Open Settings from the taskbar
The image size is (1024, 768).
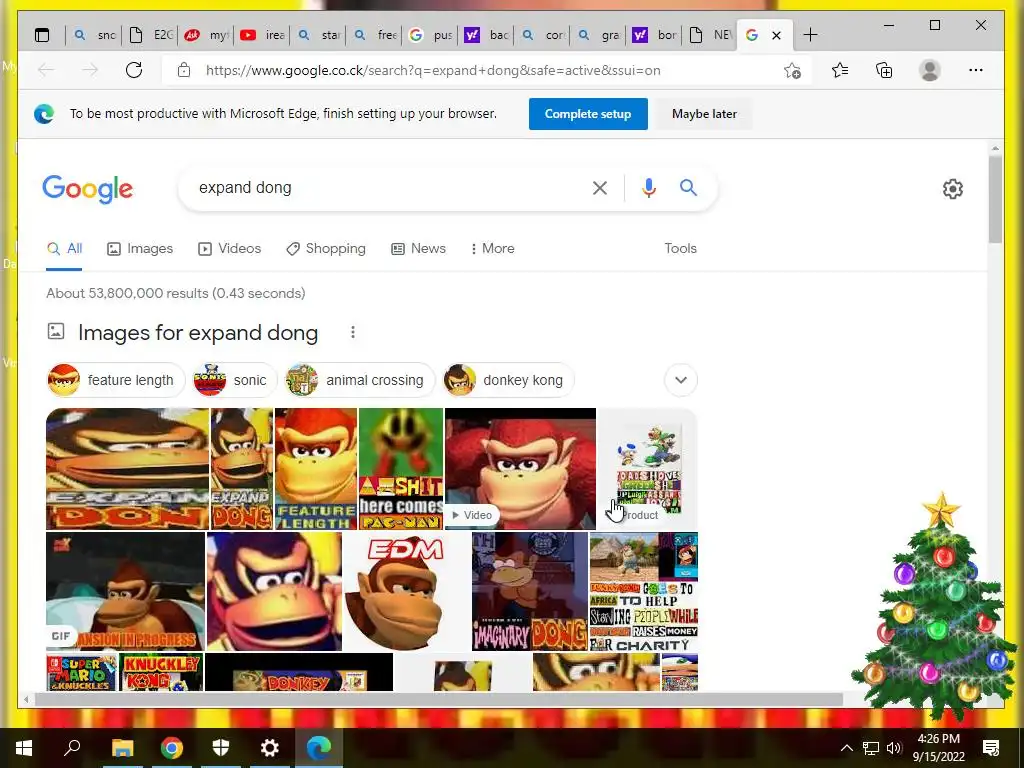(270, 748)
